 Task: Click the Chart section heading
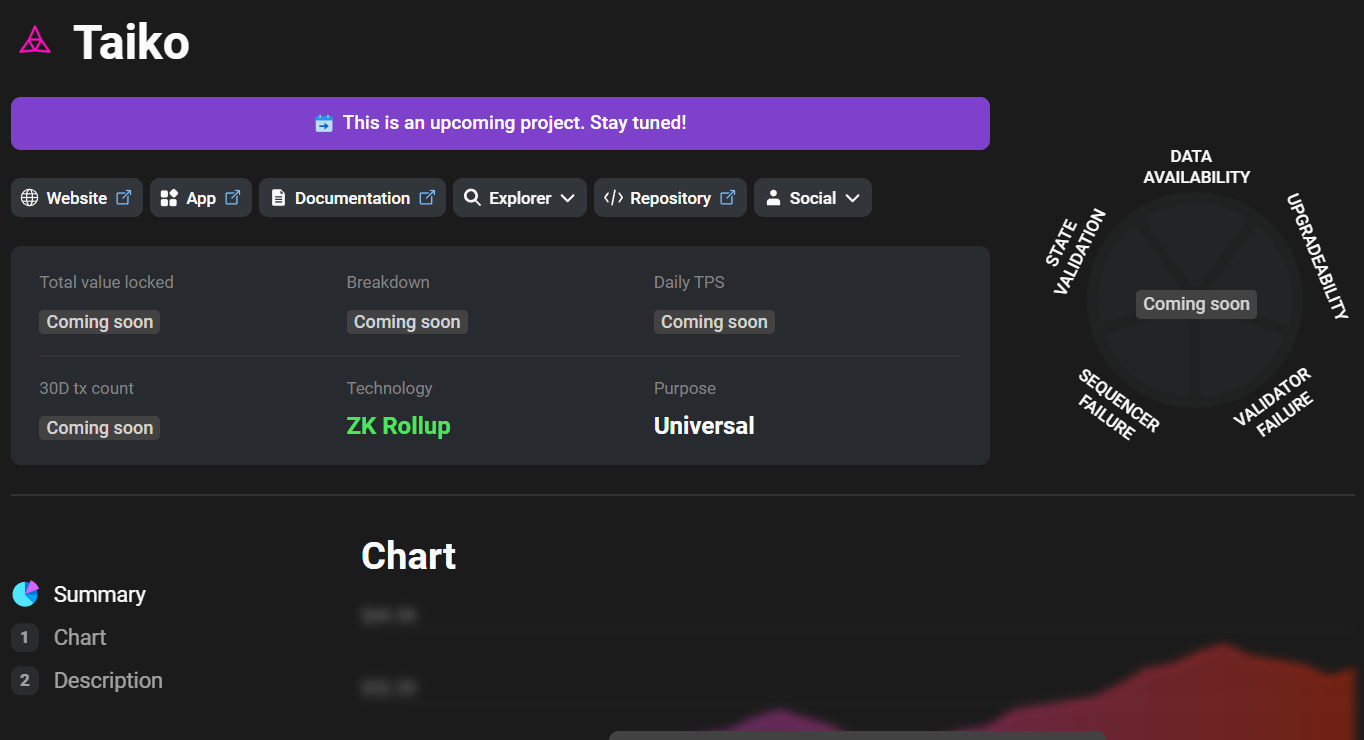click(408, 556)
